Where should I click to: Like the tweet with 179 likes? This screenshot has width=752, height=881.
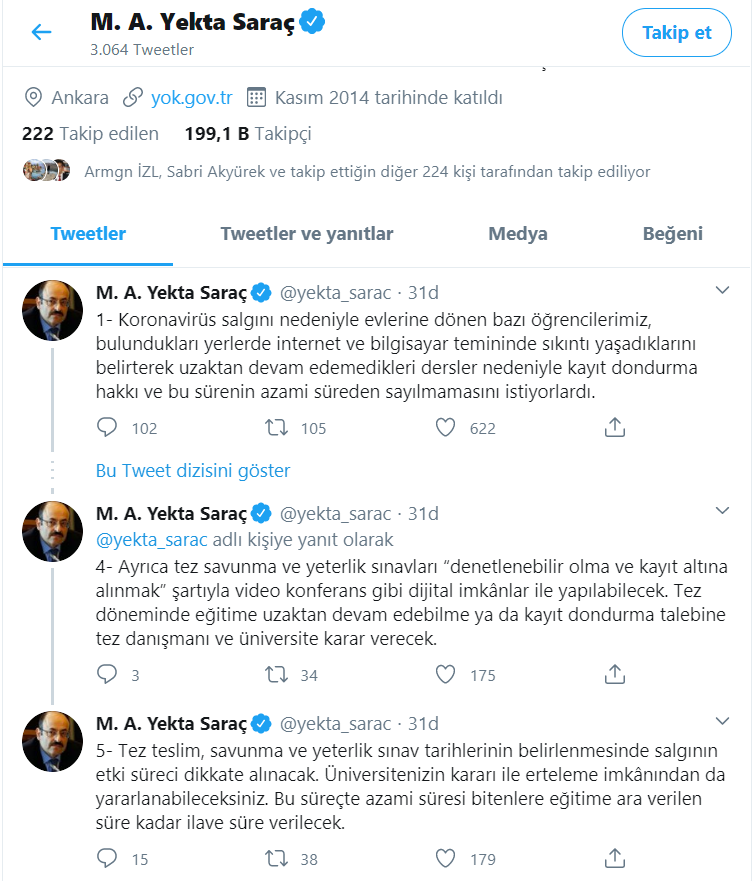coord(446,858)
